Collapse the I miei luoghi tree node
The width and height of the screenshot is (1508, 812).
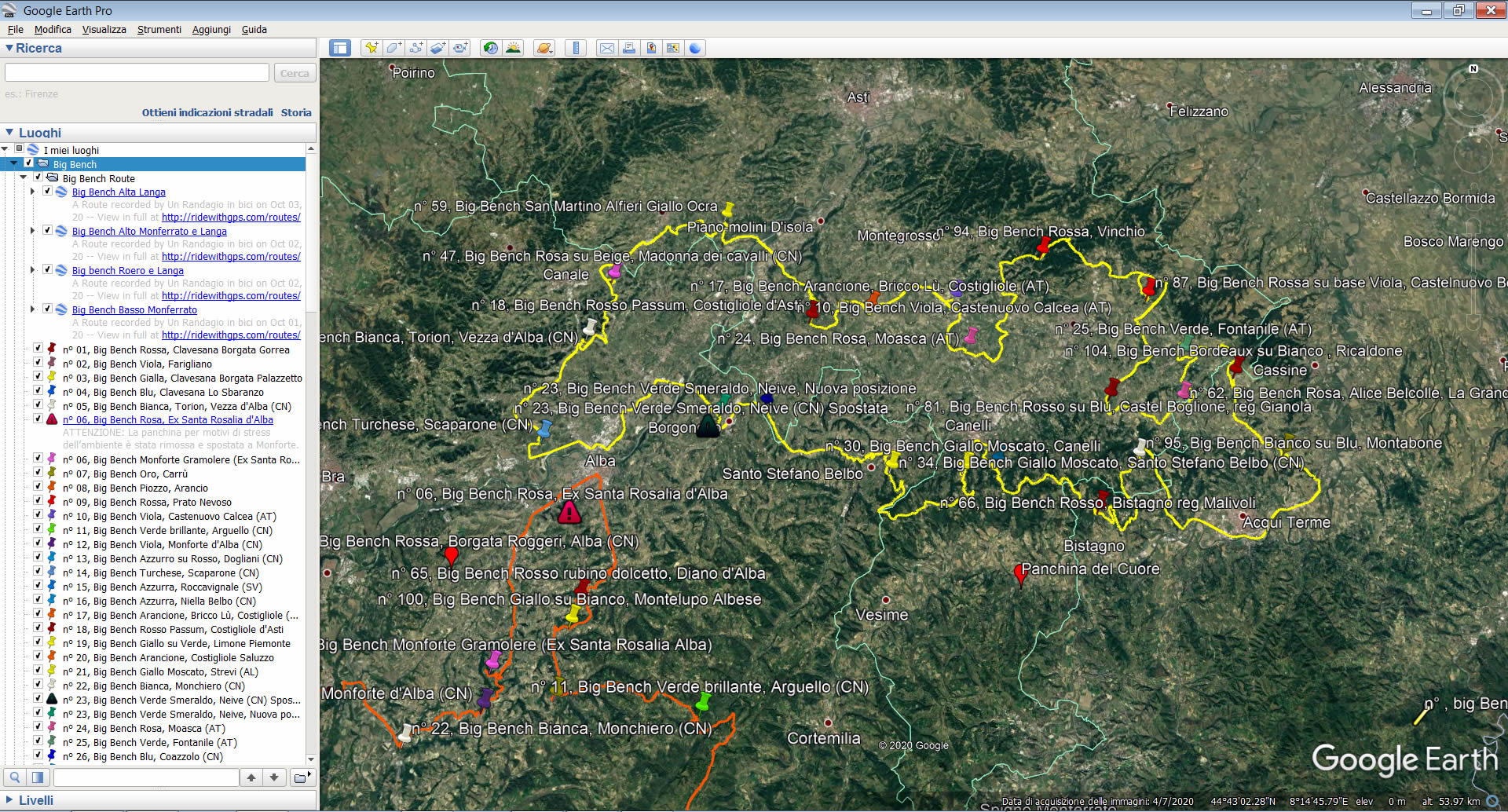(x=5, y=149)
